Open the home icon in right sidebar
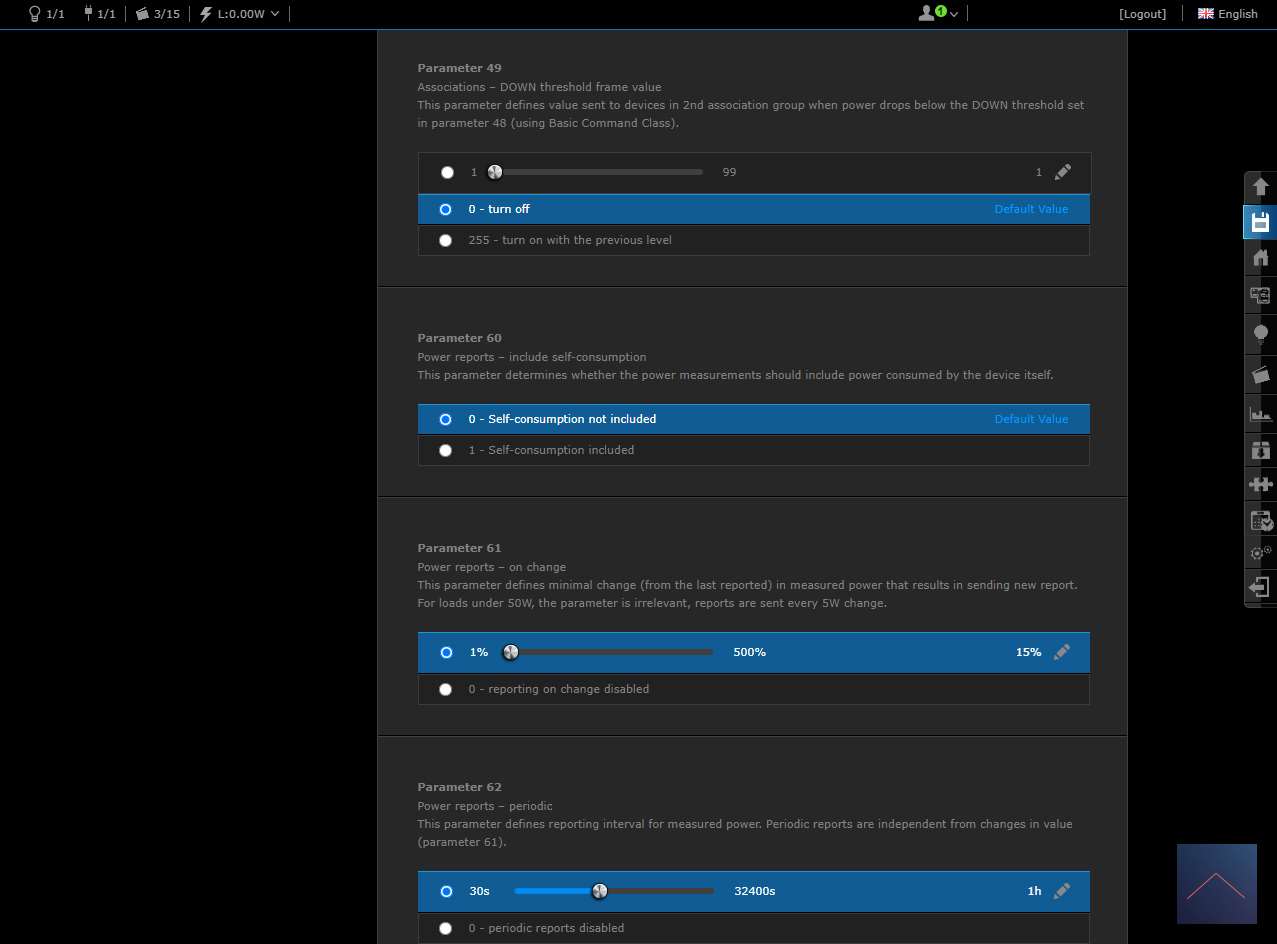Image resolution: width=1277 pixels, height=944 pixels. point(1260,258)
